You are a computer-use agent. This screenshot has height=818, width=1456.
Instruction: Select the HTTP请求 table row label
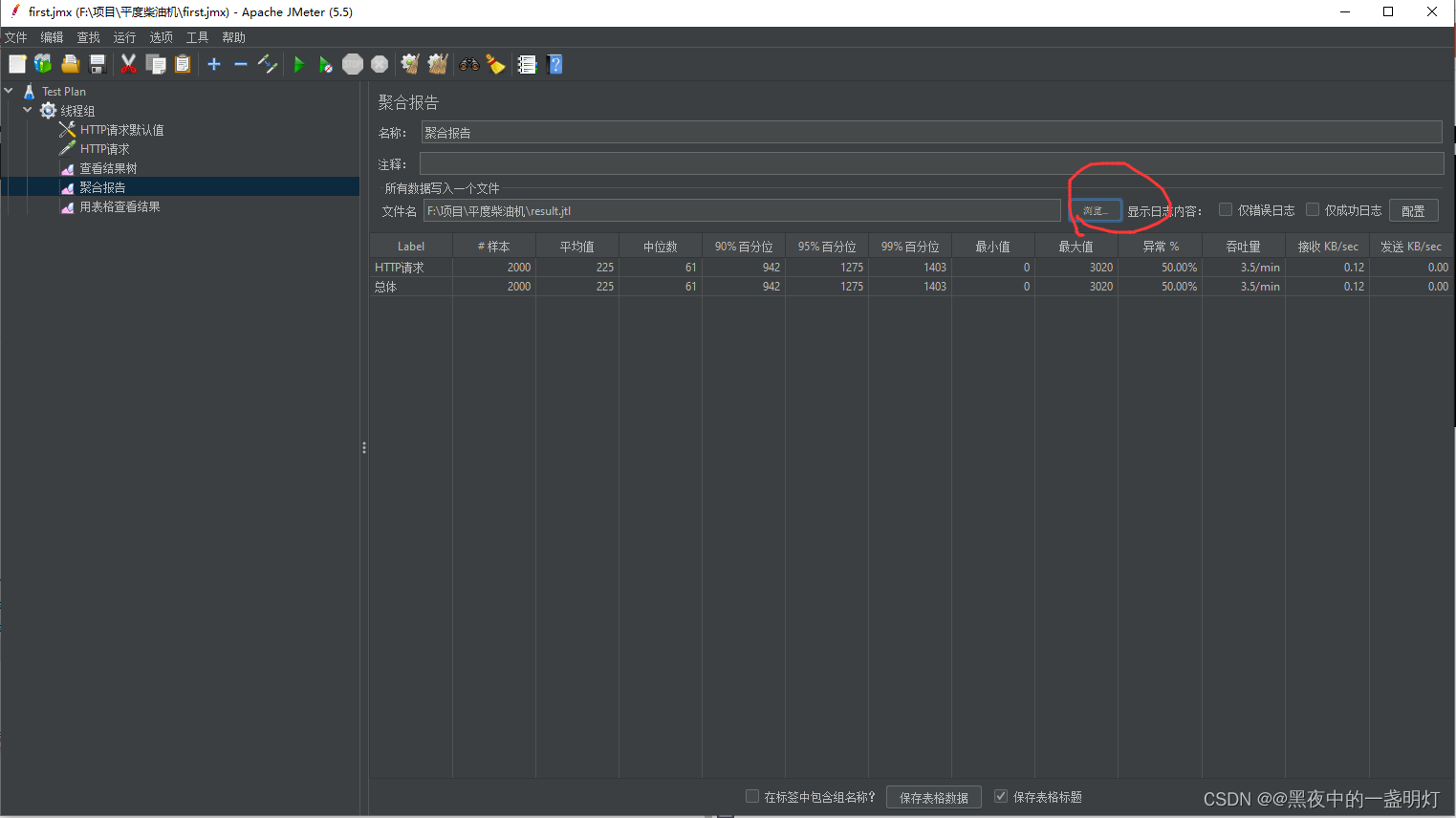[400, 268]
